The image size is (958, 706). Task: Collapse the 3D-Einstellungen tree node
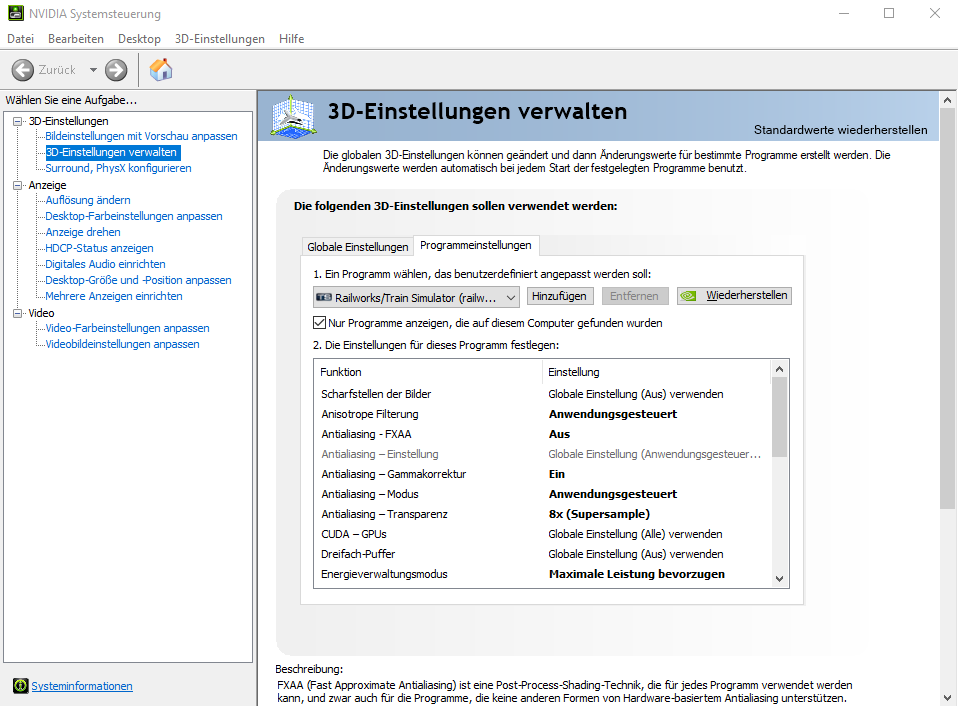coord(17,121)
